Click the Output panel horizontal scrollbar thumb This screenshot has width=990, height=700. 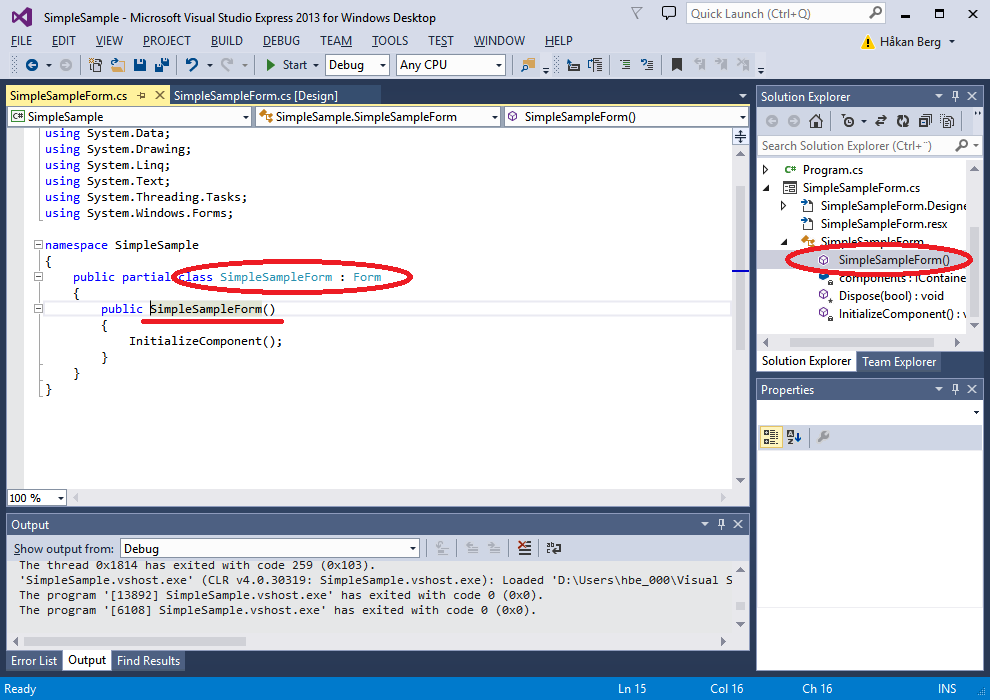click(134, 641)
